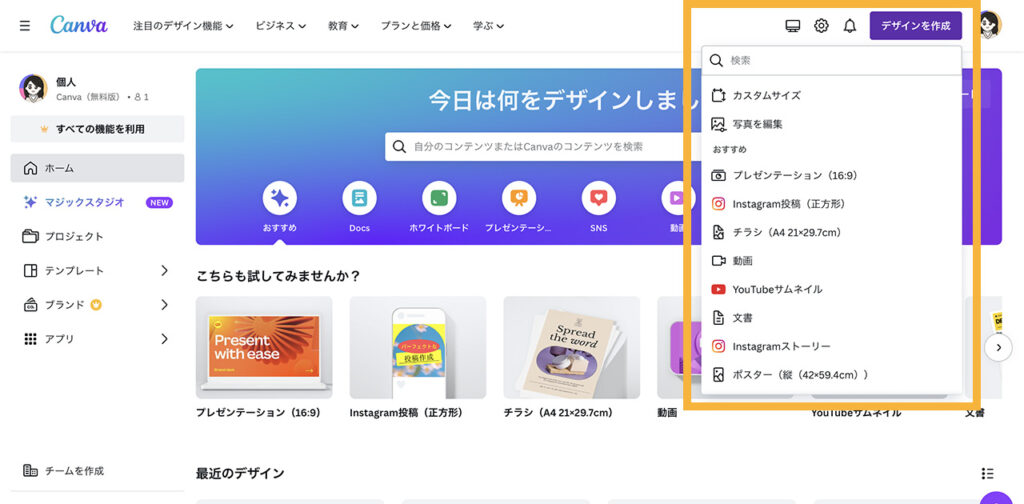Open settings gear icon

coord(821,26)
